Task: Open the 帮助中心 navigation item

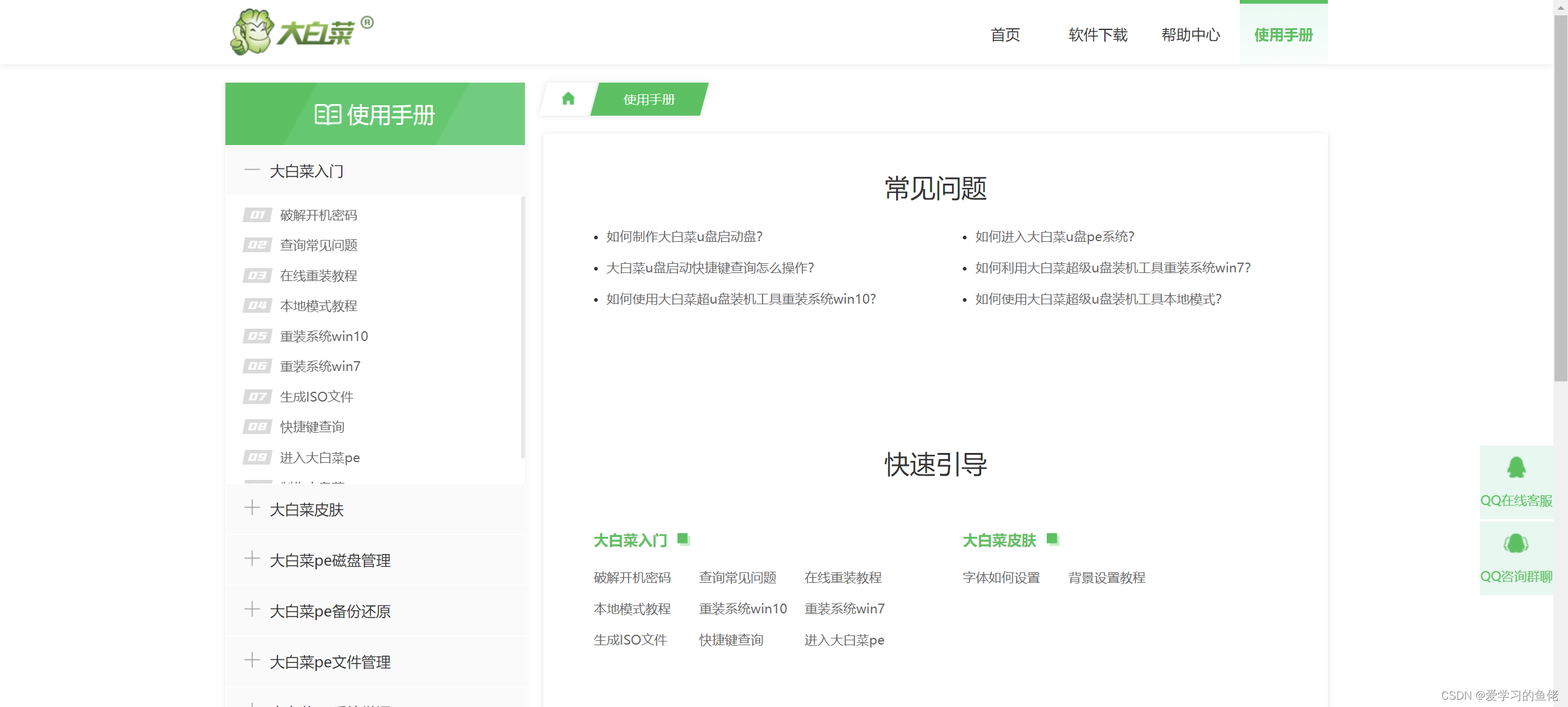Action: click(1191, 35)
